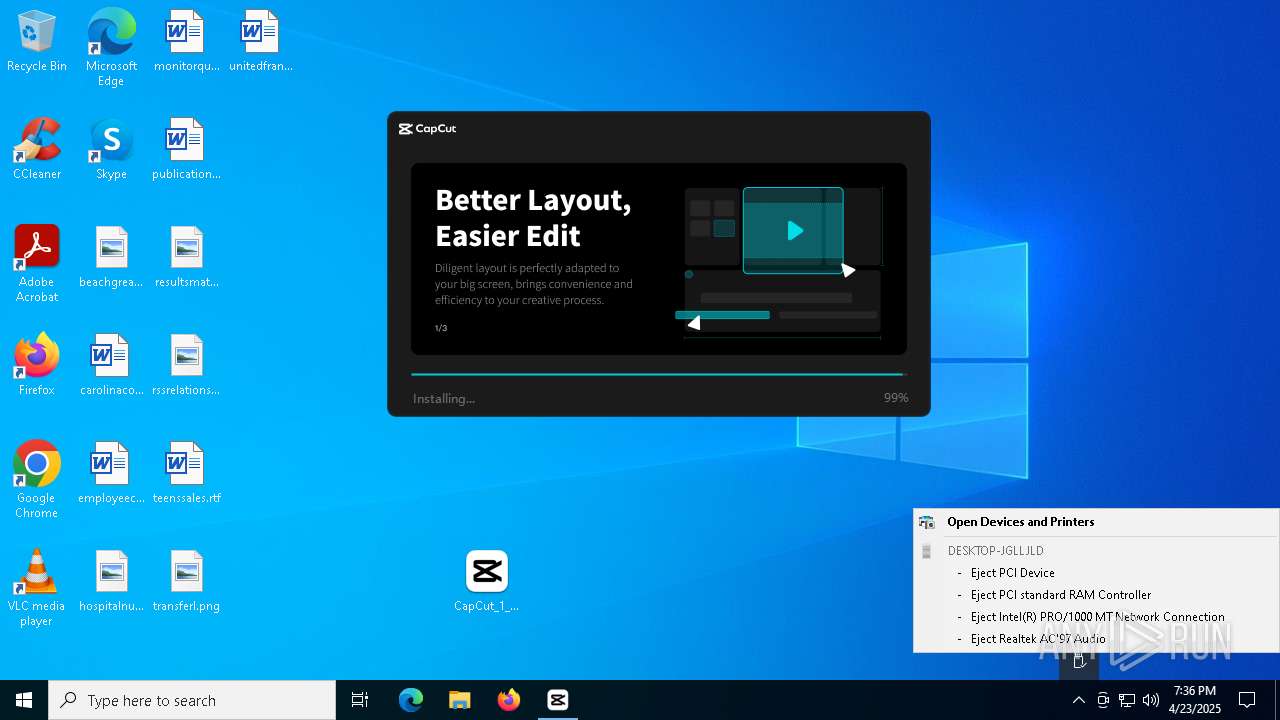The image size is (1280, 720).
Task: Open network status tray icon
Action: point(1127,700)
